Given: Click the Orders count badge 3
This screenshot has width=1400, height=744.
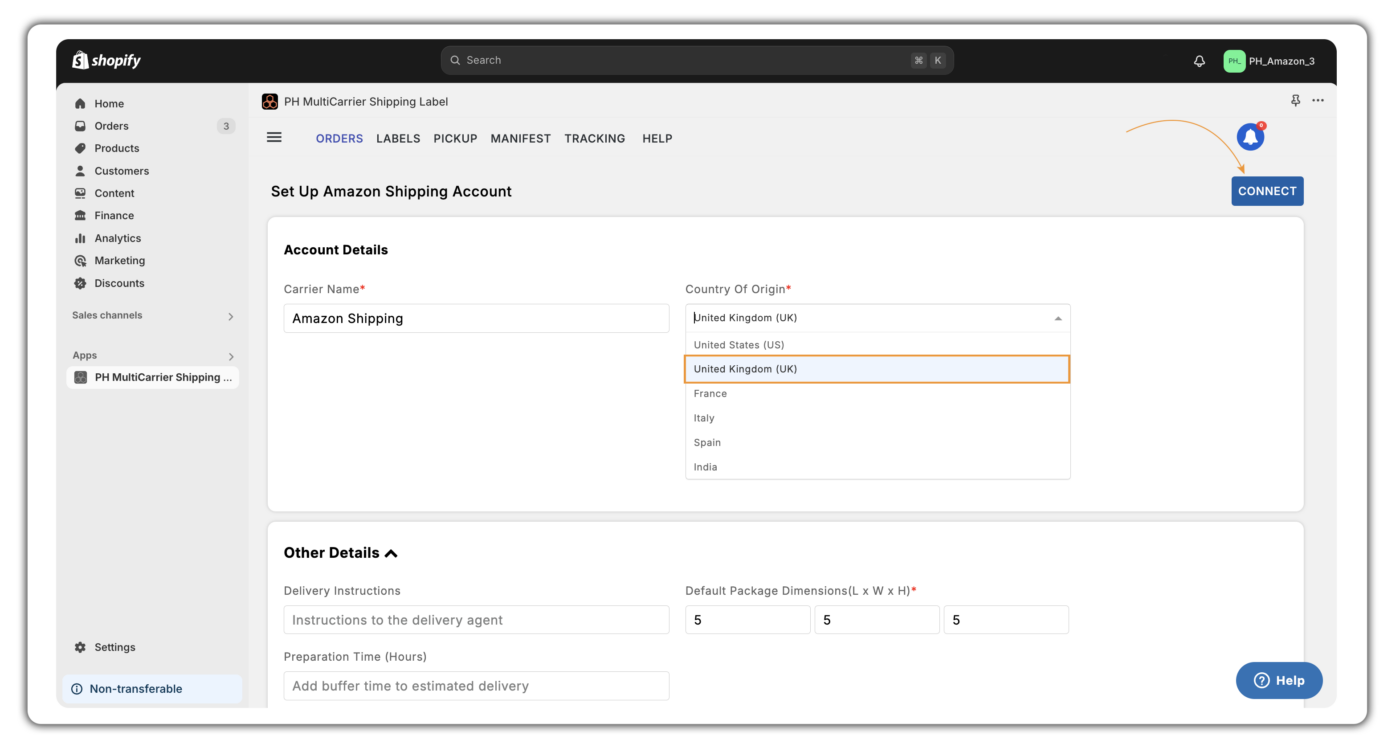Looking at the screenshot, I should (226, 126).
